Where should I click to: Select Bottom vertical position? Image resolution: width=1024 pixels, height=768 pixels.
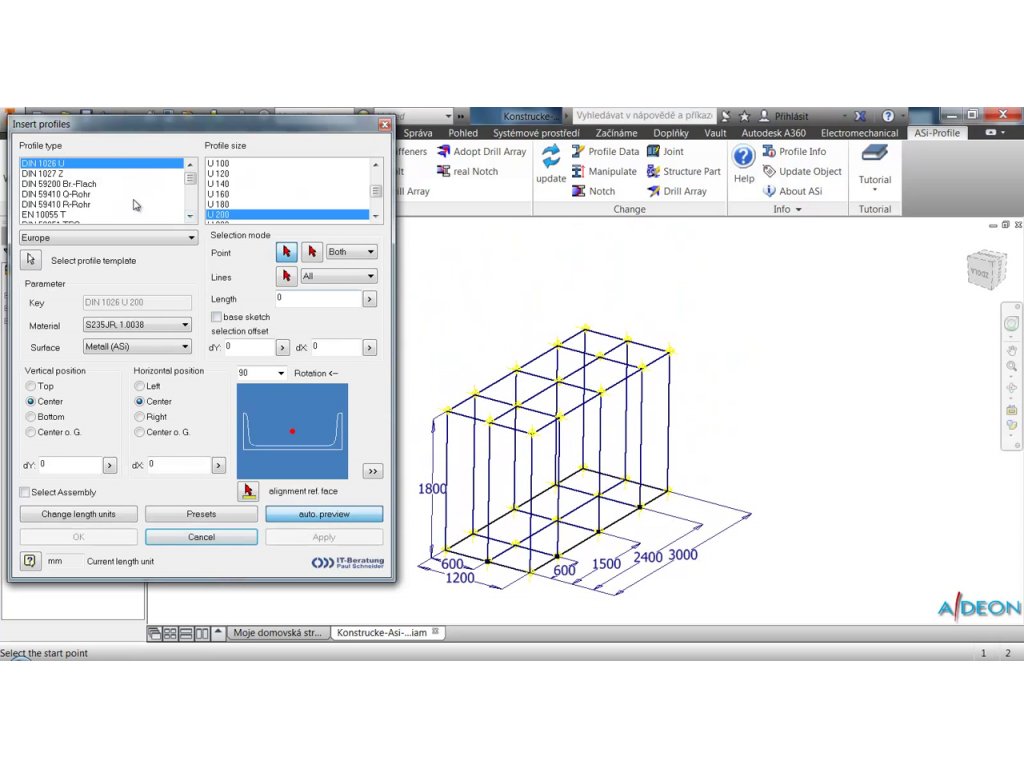click(x=31, y=417)
